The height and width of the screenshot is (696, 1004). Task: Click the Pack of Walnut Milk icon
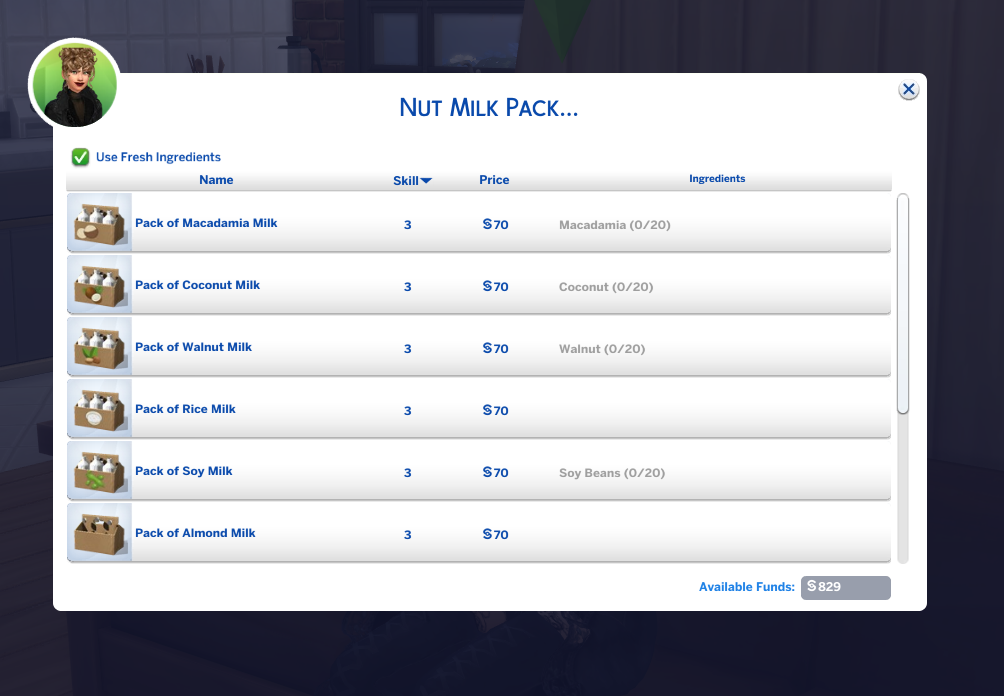(99, 346)
